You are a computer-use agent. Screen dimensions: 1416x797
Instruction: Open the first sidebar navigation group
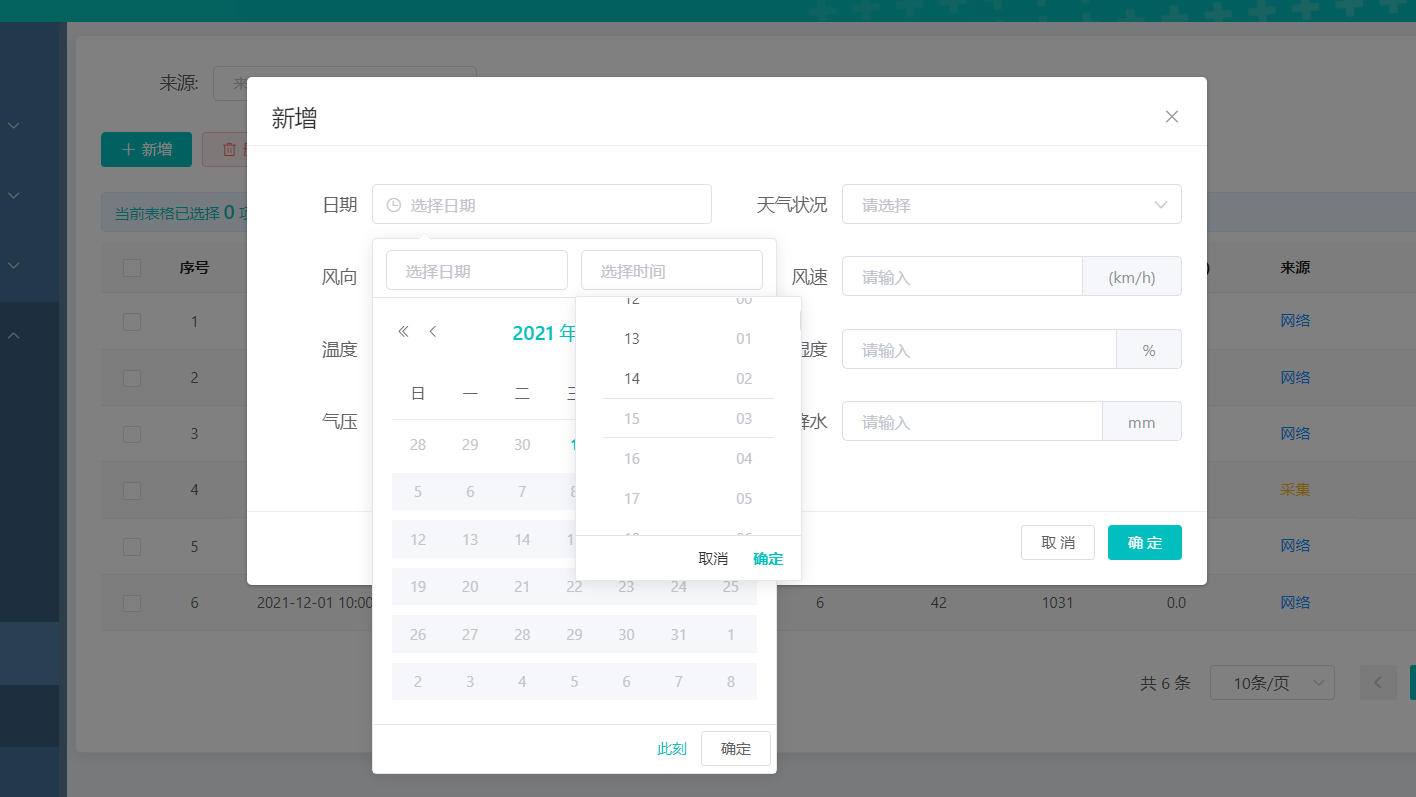pos(14,125)
